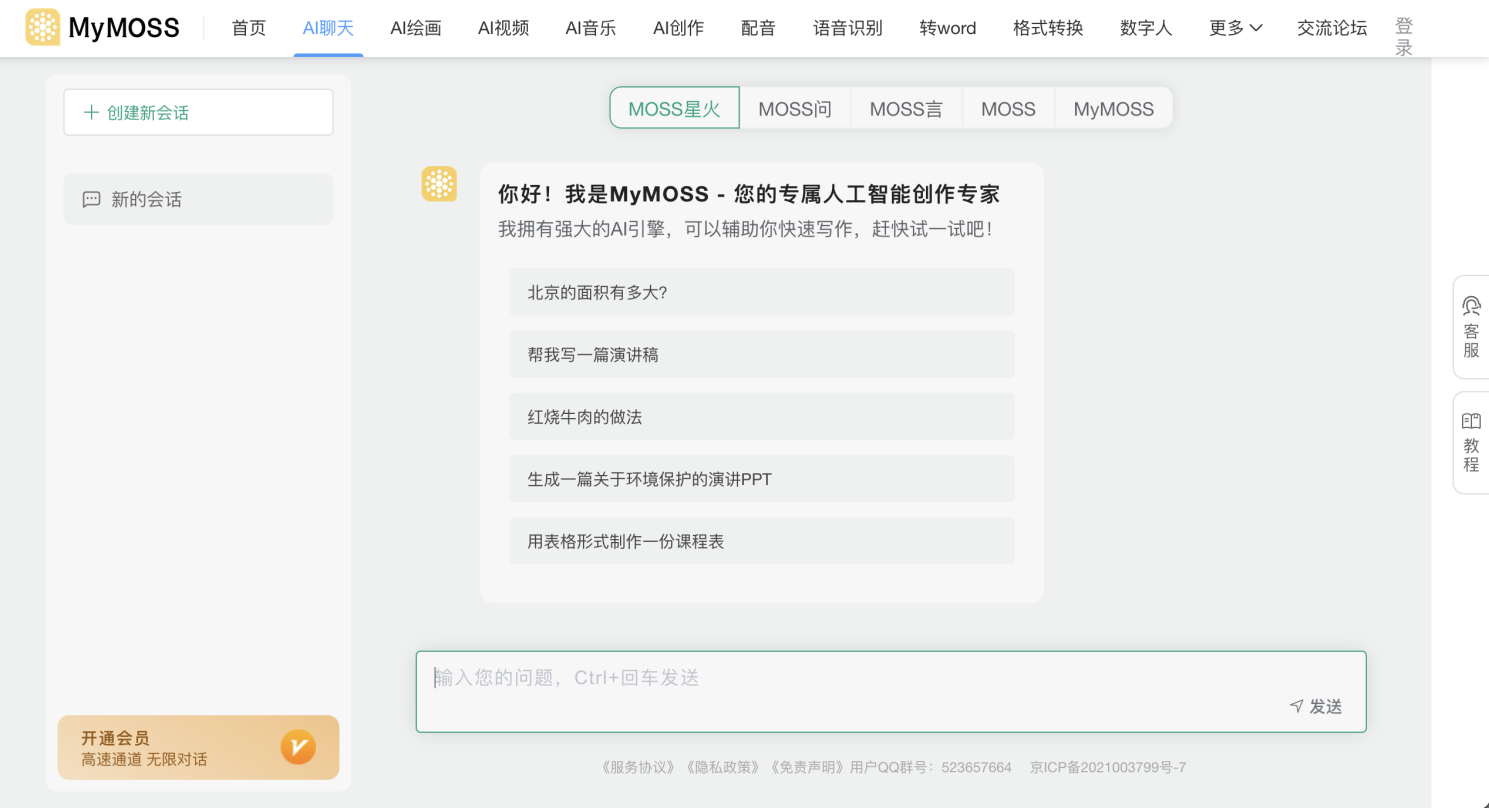This screenshot has height=808, width=1489.
Task: Click the 创建新会话 button
Action: [x=198, y=112]
